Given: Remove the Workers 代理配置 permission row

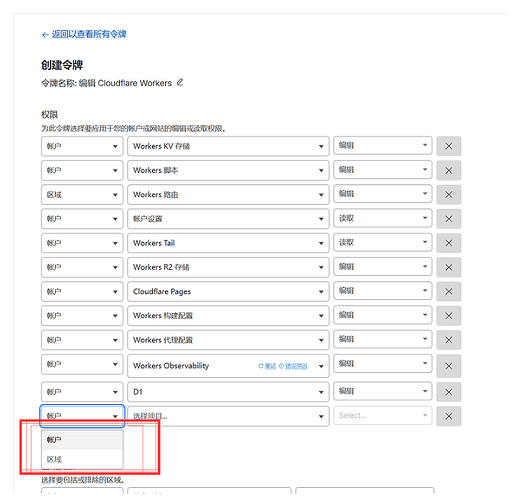Looking at the screenshot, I should 449,340.
